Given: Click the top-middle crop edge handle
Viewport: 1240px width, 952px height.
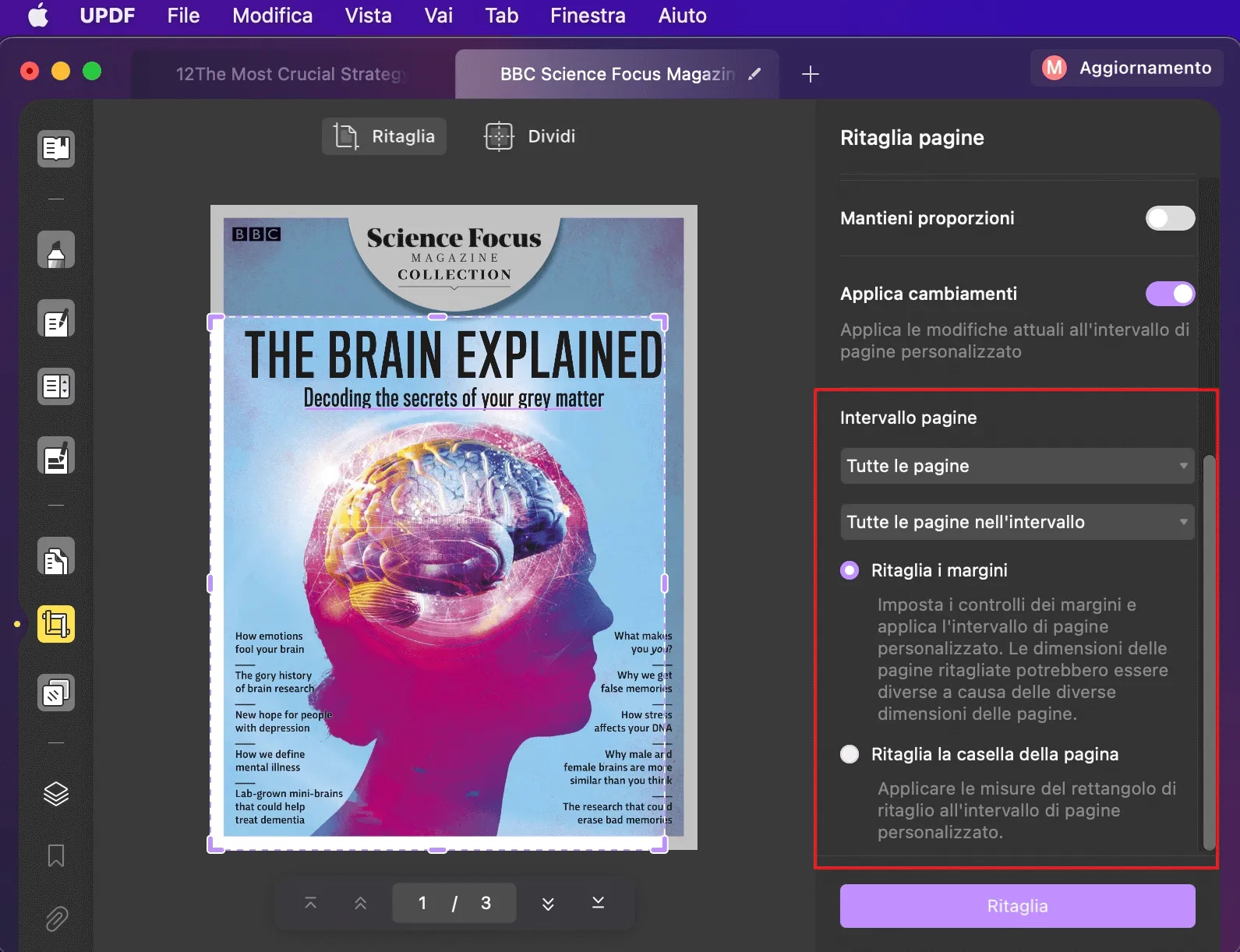Looking at the screenshot, I should click(438, 316).
